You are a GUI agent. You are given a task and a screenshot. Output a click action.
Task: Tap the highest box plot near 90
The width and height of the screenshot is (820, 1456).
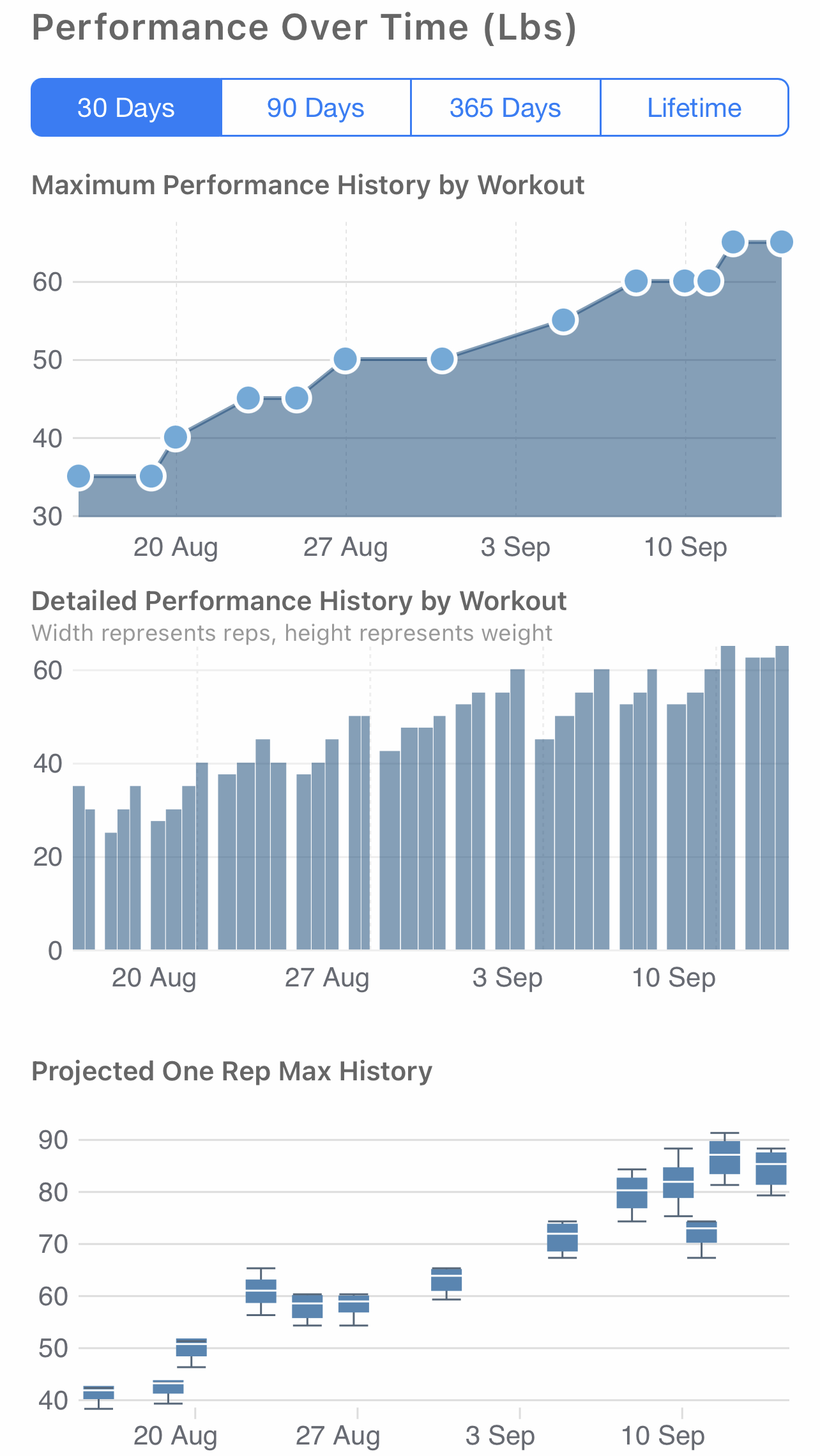pyautogui.click(x=725, y=1157)
